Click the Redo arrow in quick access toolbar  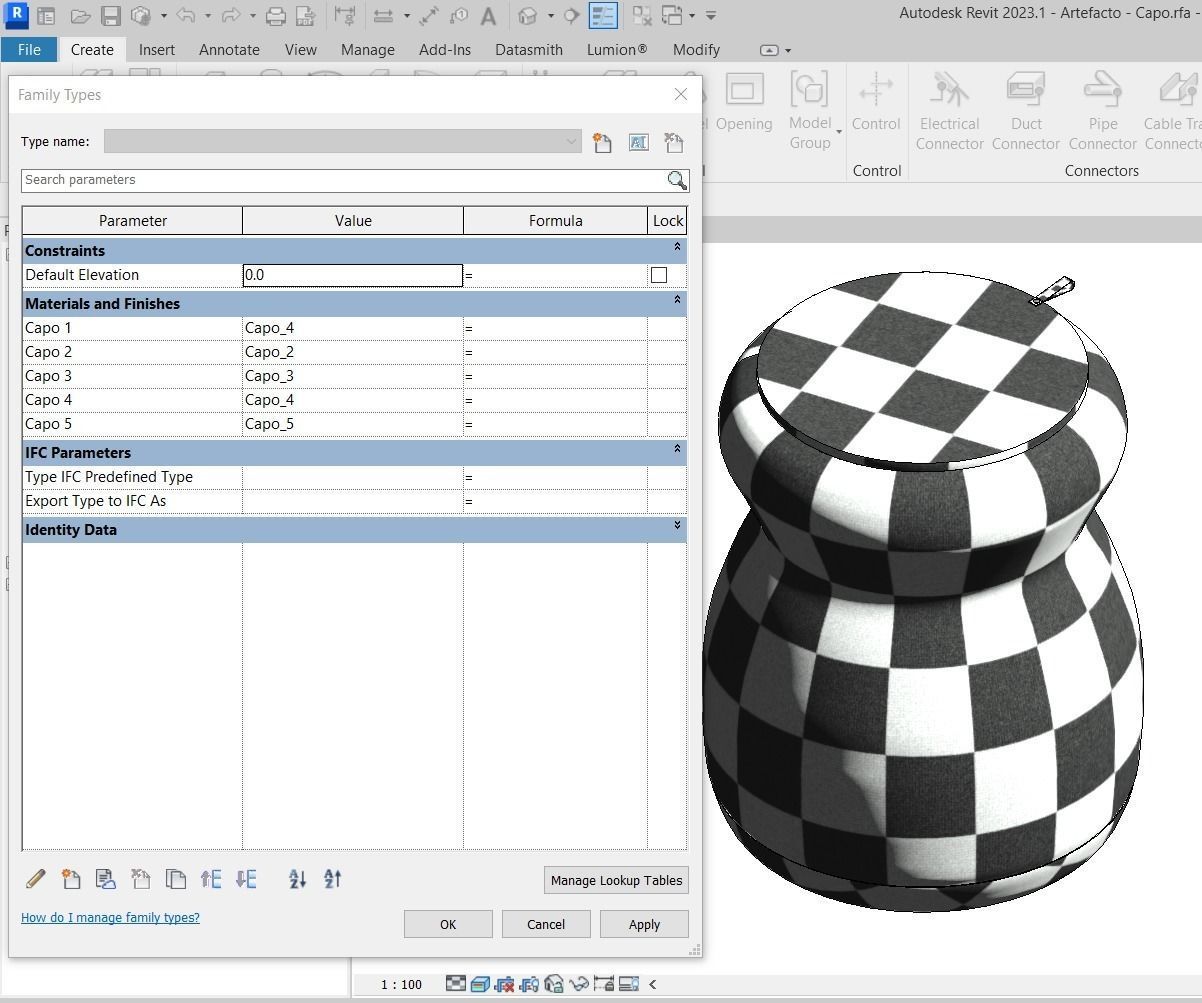tap(231, 16)
